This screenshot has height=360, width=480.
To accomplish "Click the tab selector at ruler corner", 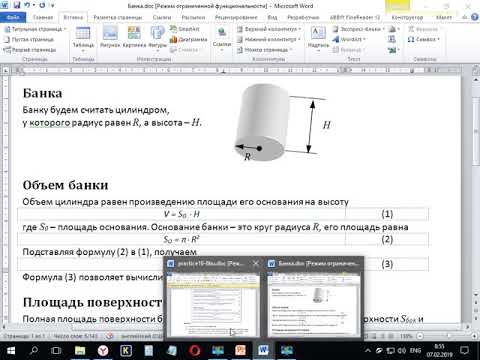I will click(6, 70).
